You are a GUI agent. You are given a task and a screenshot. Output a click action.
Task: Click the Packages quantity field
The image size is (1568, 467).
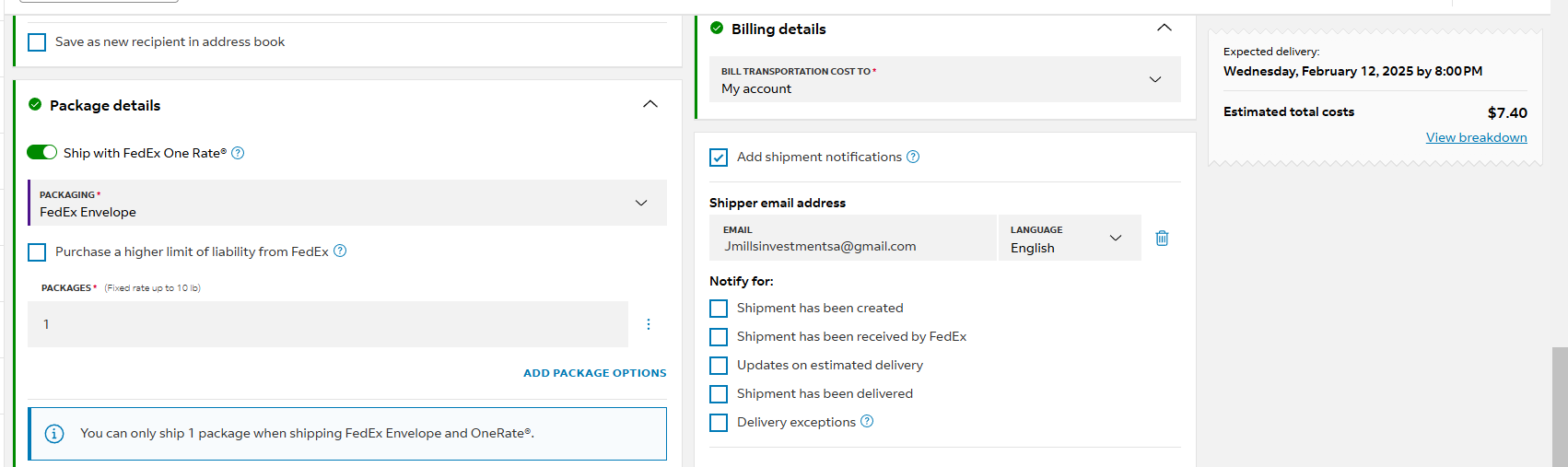point(328,324)
